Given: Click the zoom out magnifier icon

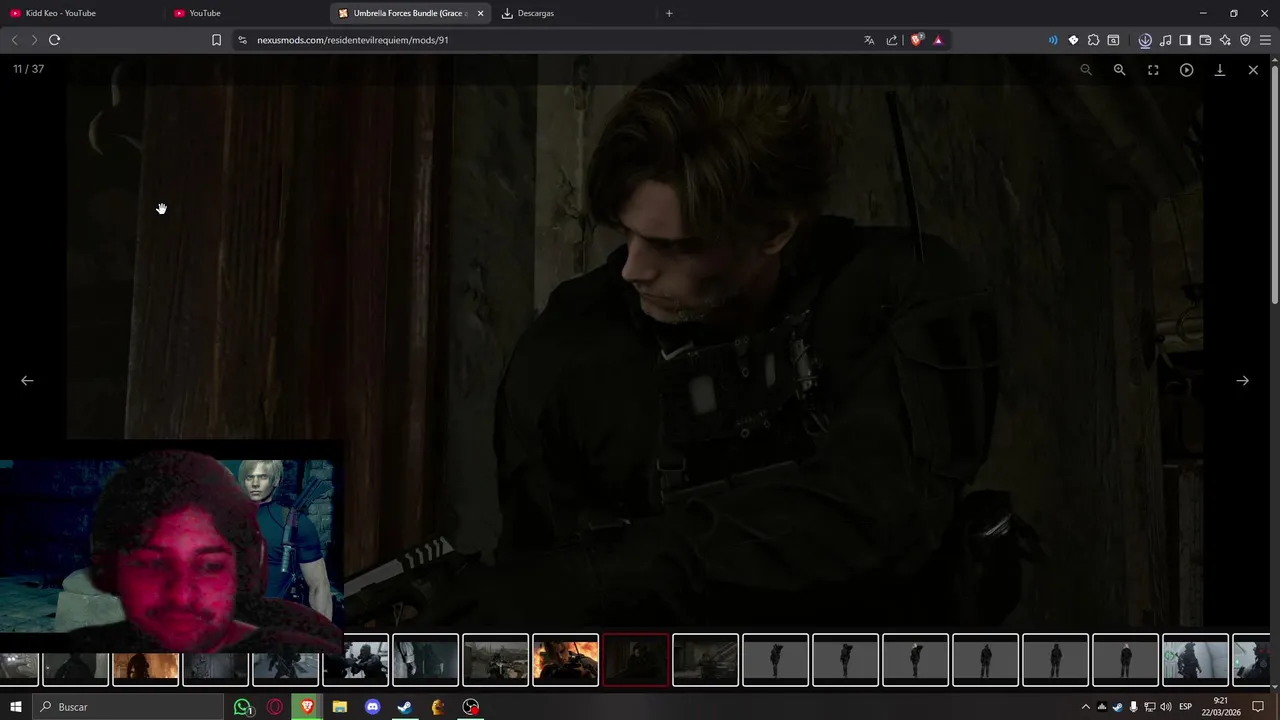Looking at the screenshot, I should click(1086, 70).
